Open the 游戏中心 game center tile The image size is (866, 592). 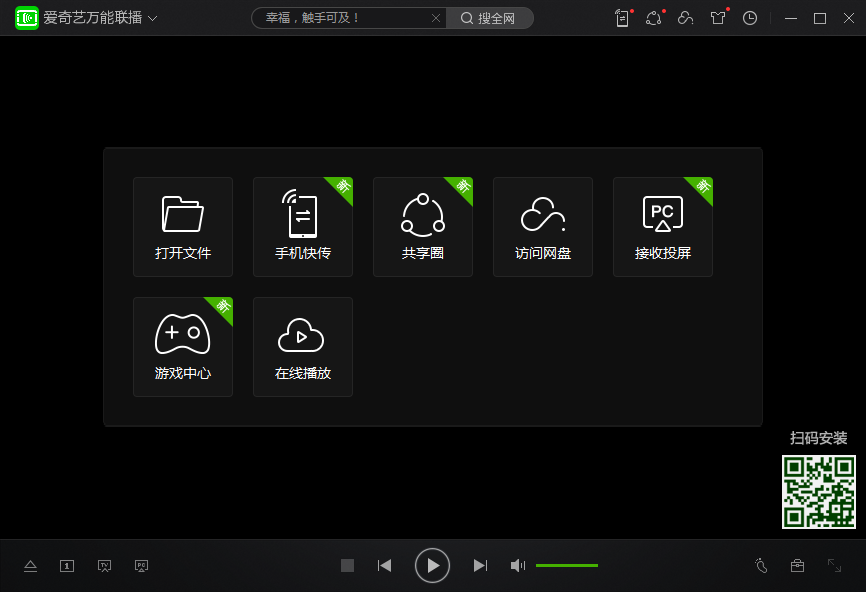coord(183,347)
